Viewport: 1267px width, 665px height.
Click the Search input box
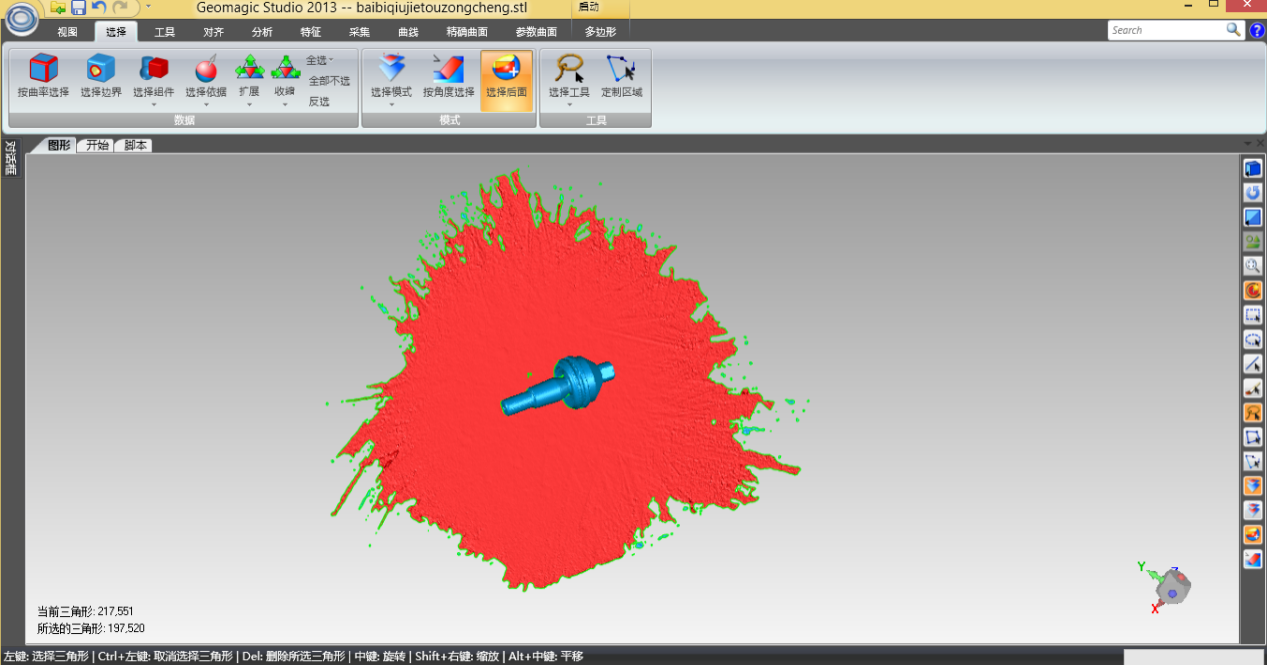click(1166, 30)
